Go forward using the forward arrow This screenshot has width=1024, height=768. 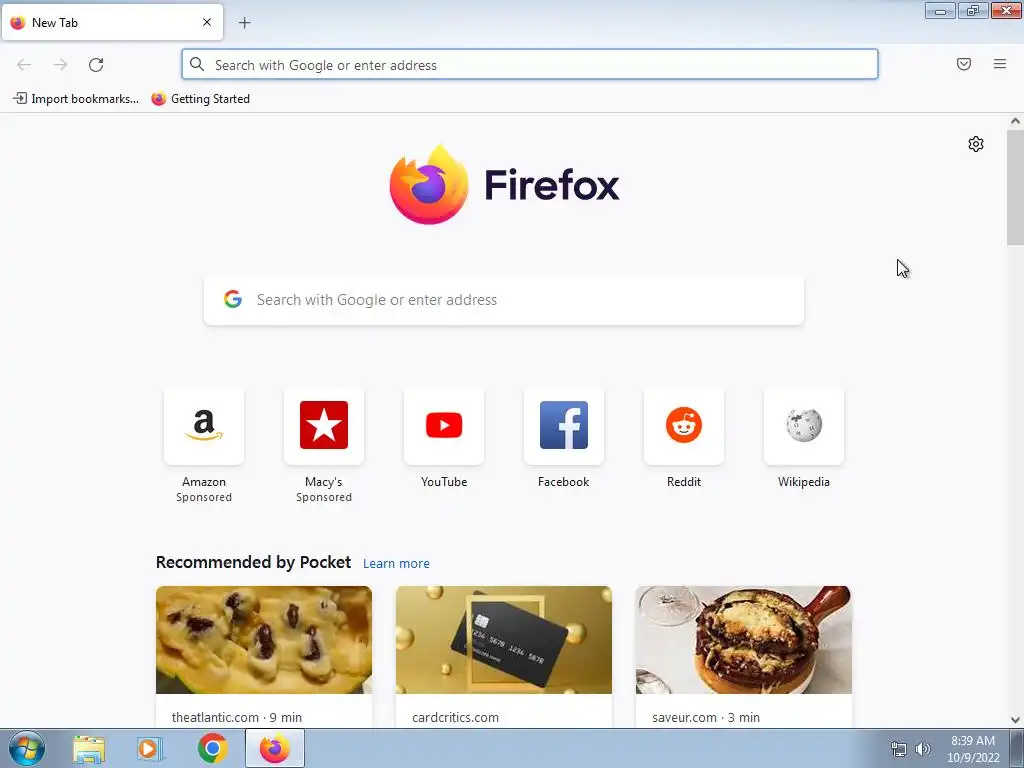tap(60, 65)
